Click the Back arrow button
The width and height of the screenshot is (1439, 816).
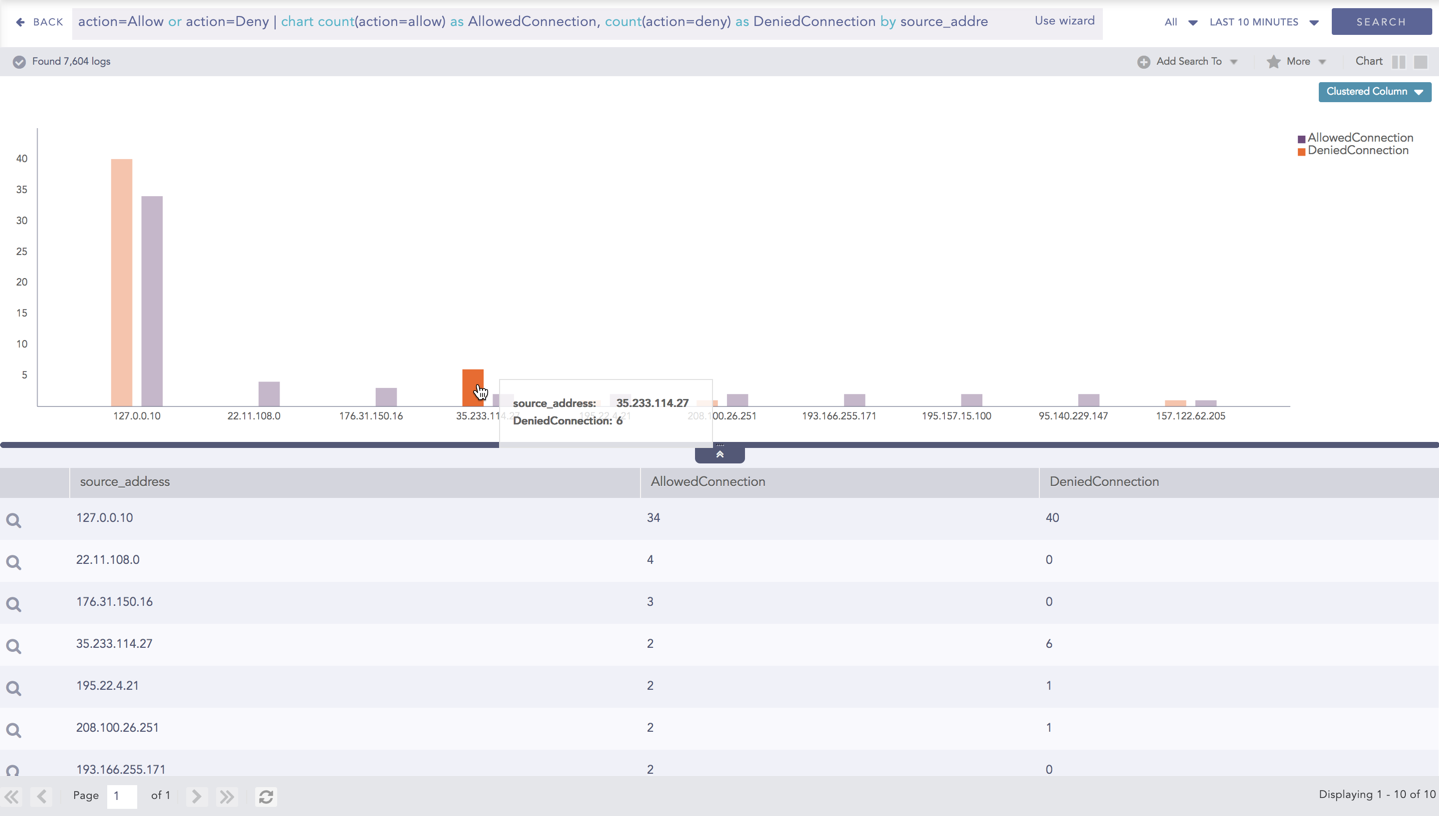[40, 22]
